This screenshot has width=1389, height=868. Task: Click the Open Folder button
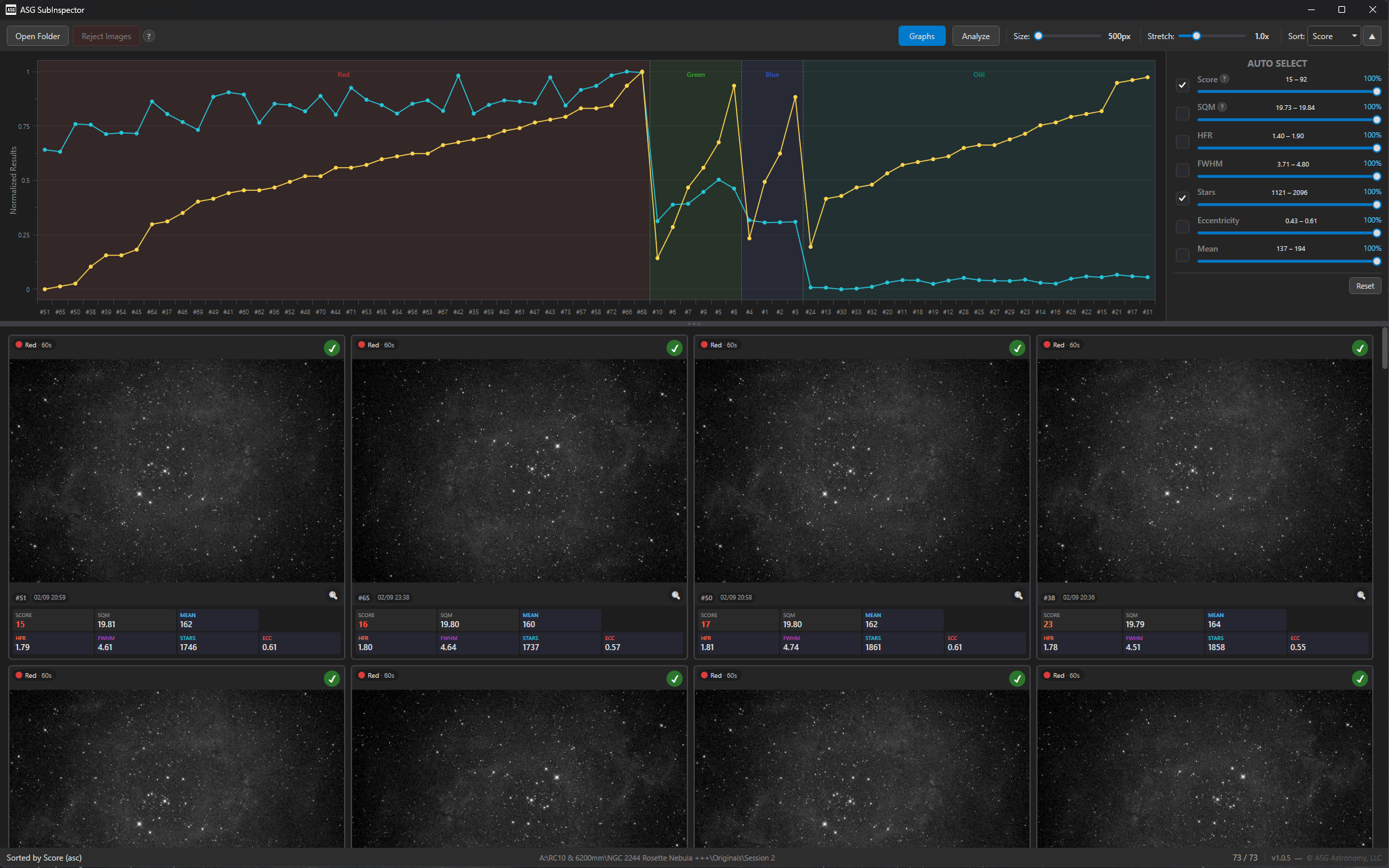coord(38,36)
